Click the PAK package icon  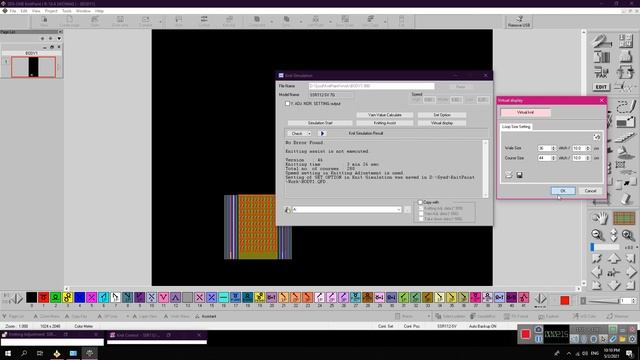[601, 73]
